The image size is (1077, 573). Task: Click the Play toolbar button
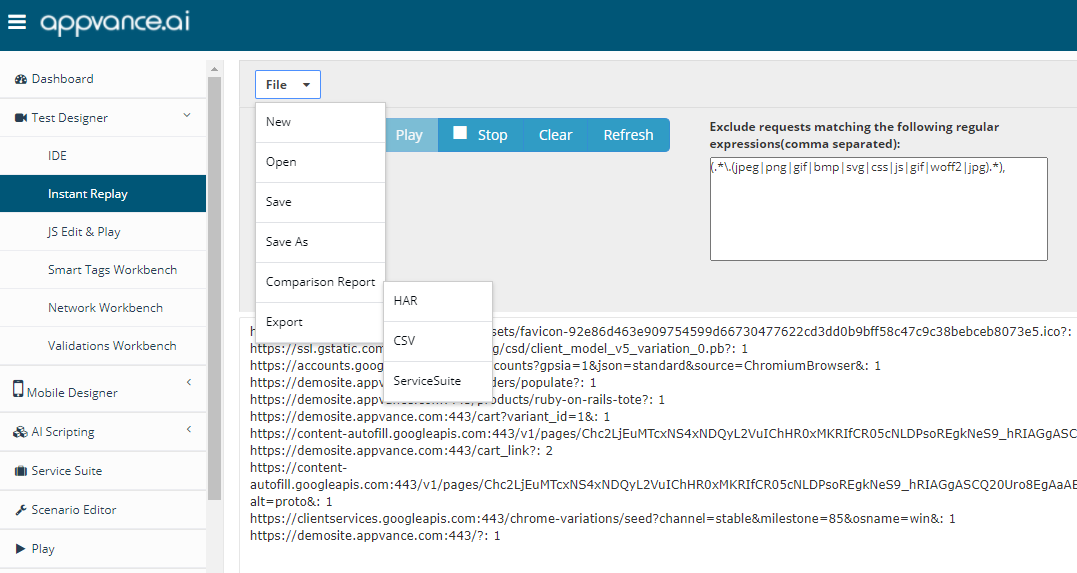[x=409, y=135]
